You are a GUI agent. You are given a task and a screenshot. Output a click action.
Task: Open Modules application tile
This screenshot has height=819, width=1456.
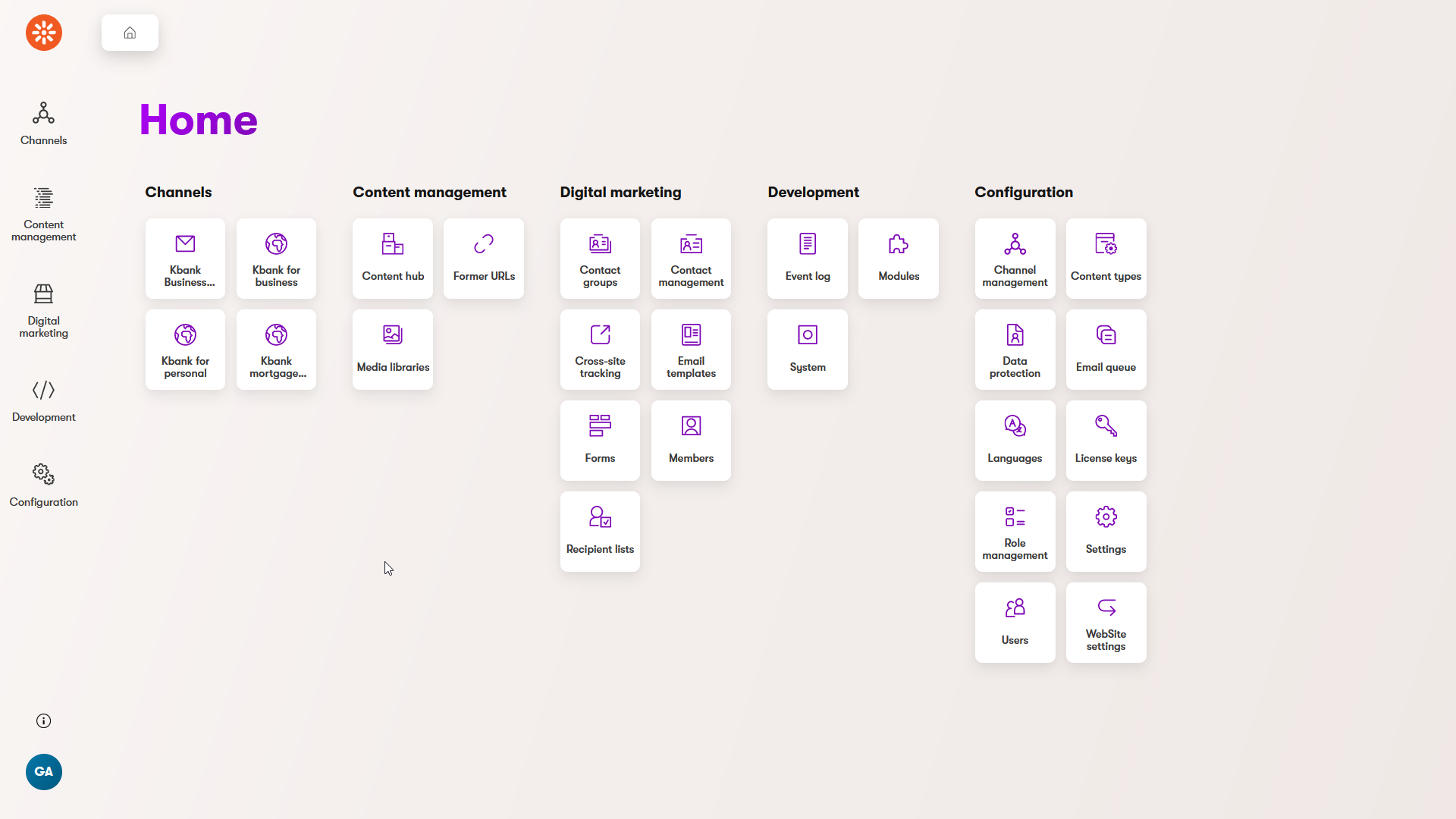pos(898,259)
